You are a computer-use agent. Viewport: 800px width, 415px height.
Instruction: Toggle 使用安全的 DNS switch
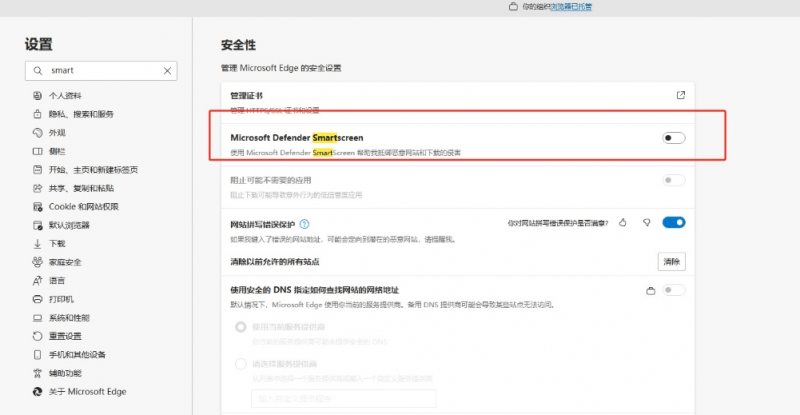point(673,290)
